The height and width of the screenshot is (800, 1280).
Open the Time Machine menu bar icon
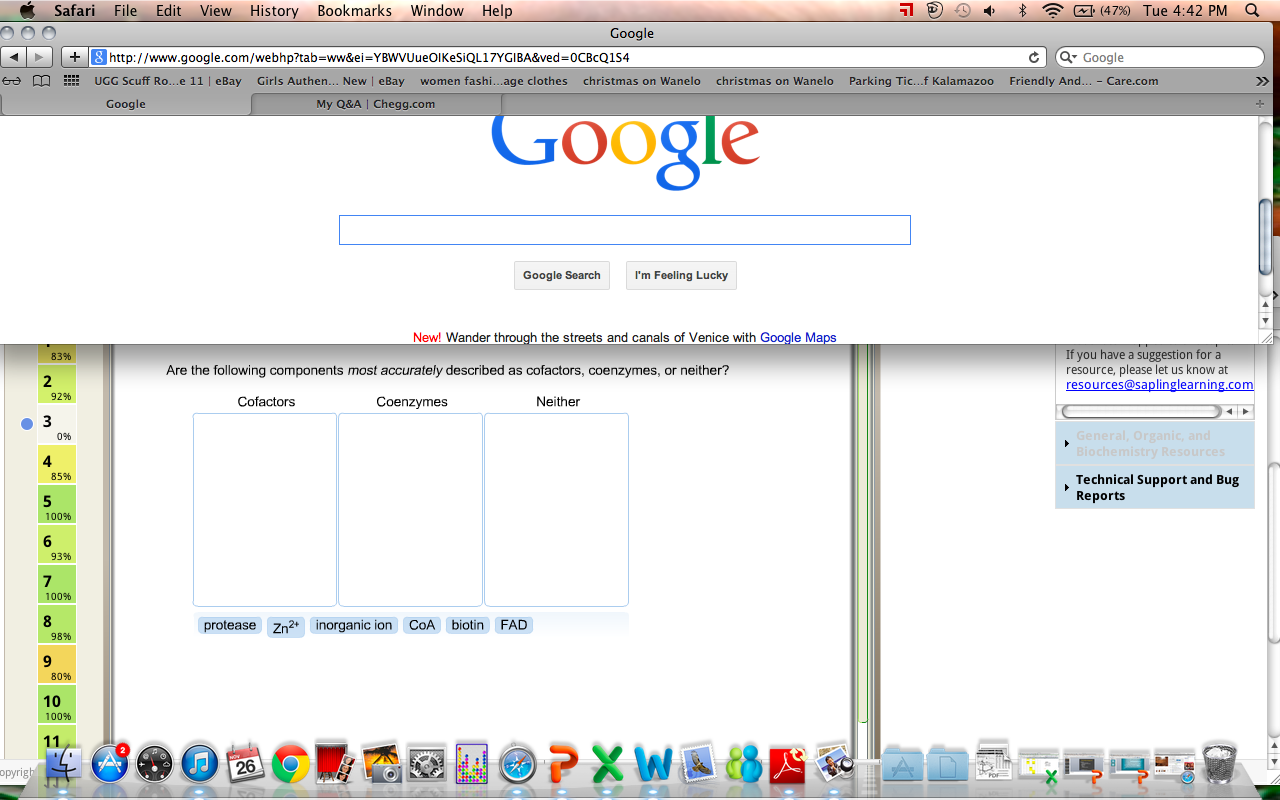pos(962,11)
